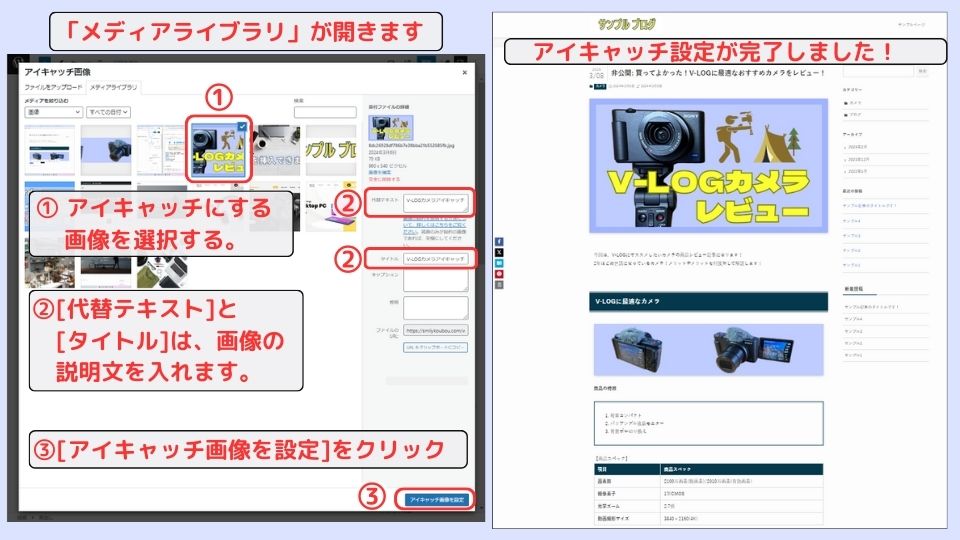This screenshot has height=540, width=960.
Task: Select the desk with coffee cup thumbnail
Action: (276, 151)
